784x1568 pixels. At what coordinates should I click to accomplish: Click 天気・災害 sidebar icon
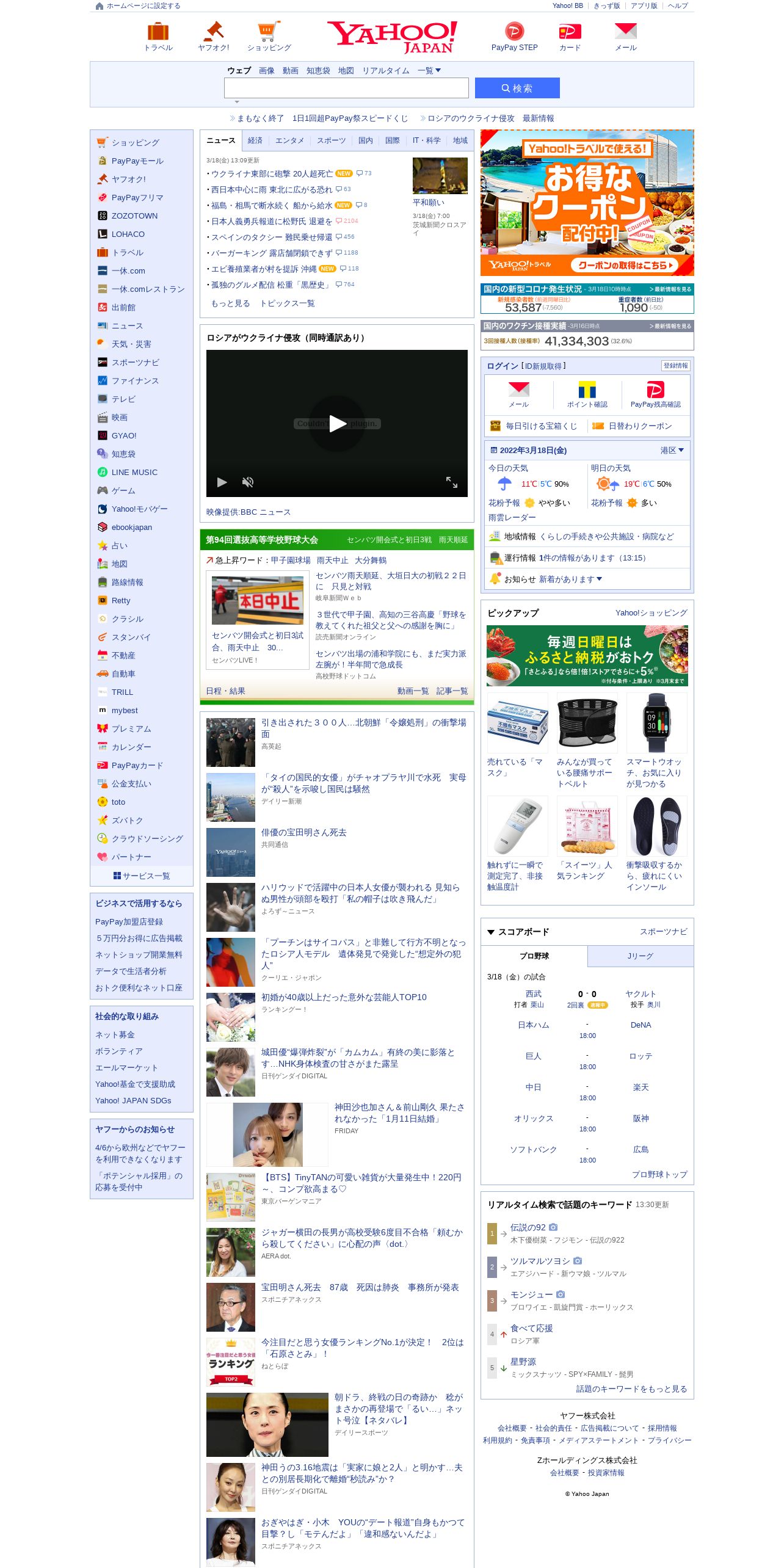coord(103,344)
